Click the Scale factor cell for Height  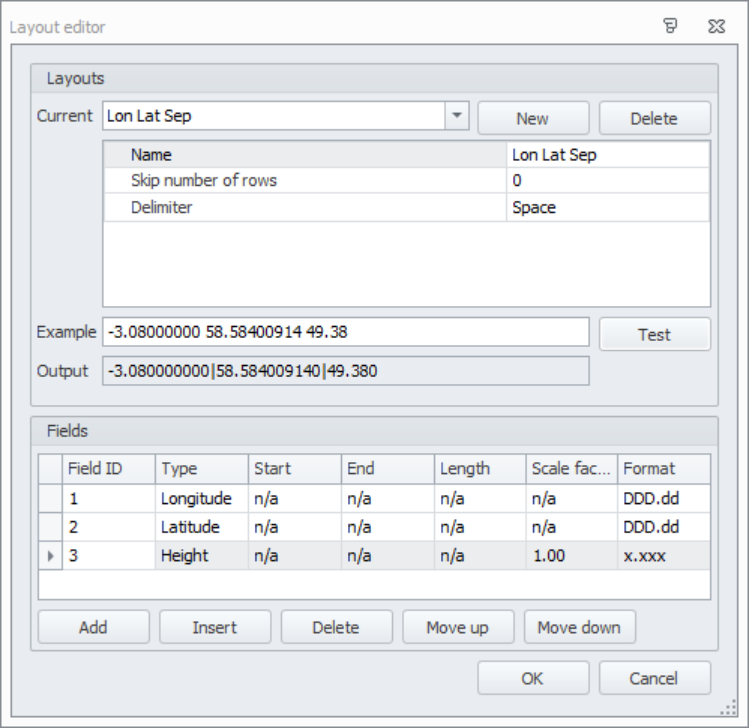pyautogui.click(x=571, y=556)
